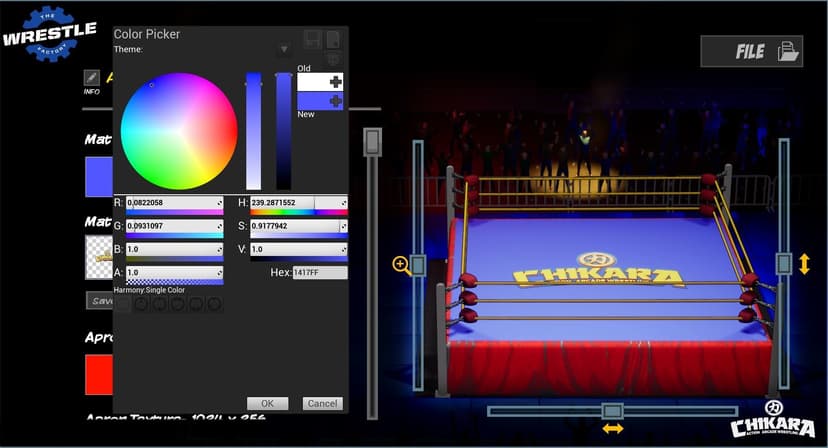Click the camera tilt slider handle
Viewport: 828px width, 448px height.
click(784, 264)
